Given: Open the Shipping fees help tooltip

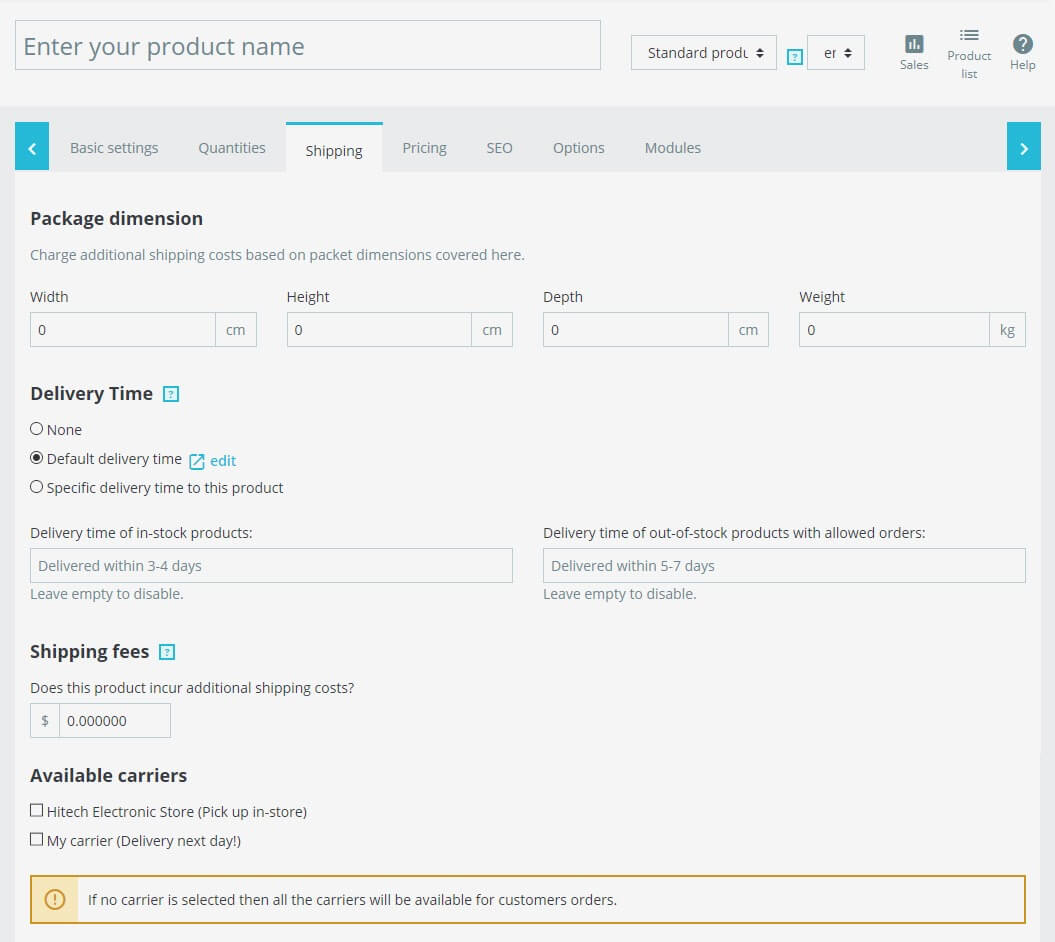Looking at the screenshot, I should coord(165,651).
